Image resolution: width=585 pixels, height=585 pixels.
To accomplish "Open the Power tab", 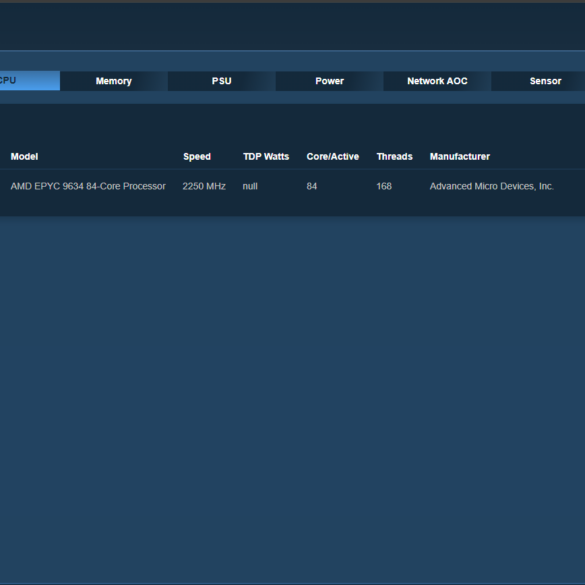I will 329,81.
